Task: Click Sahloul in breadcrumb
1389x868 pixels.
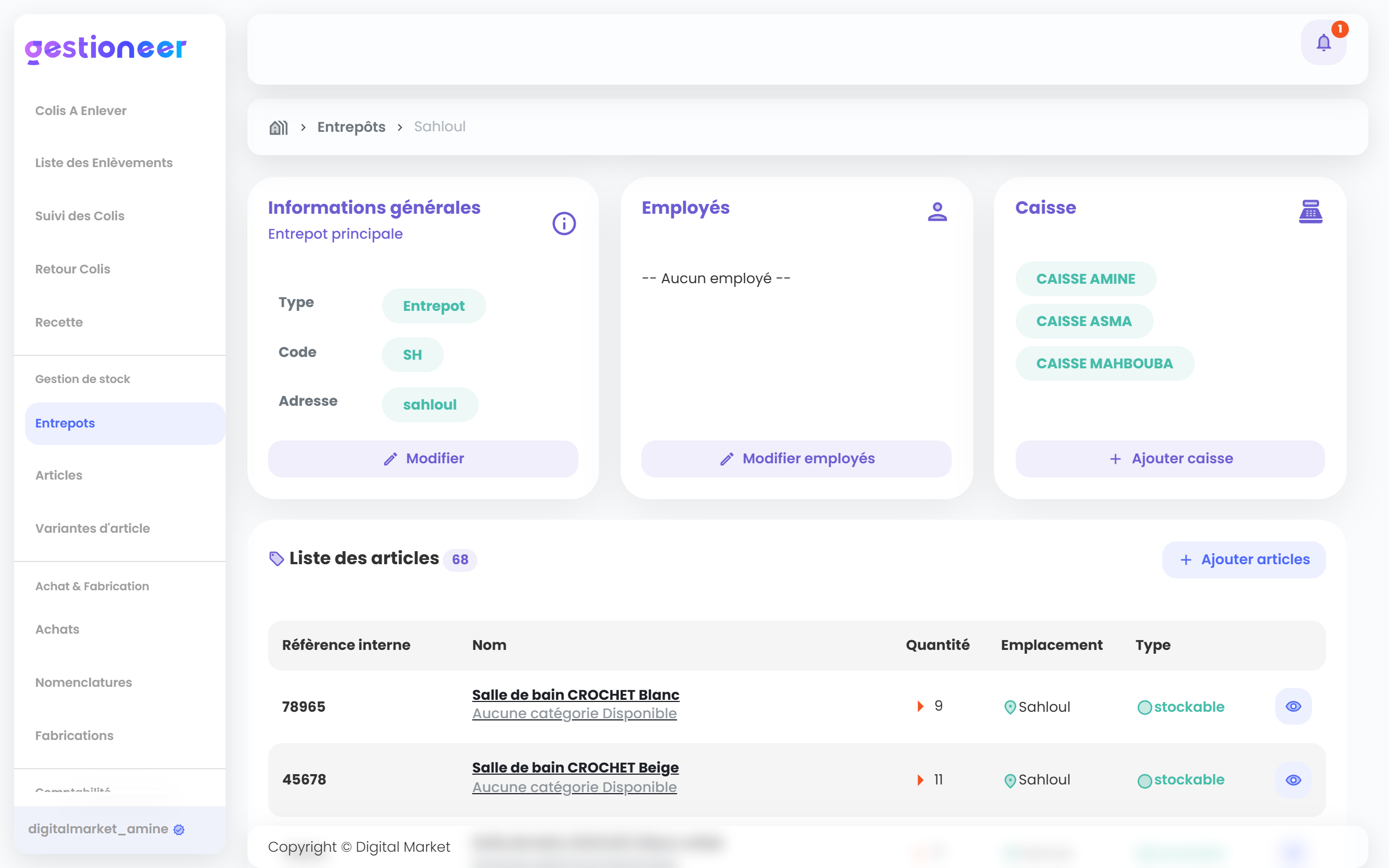Action: 439,127
